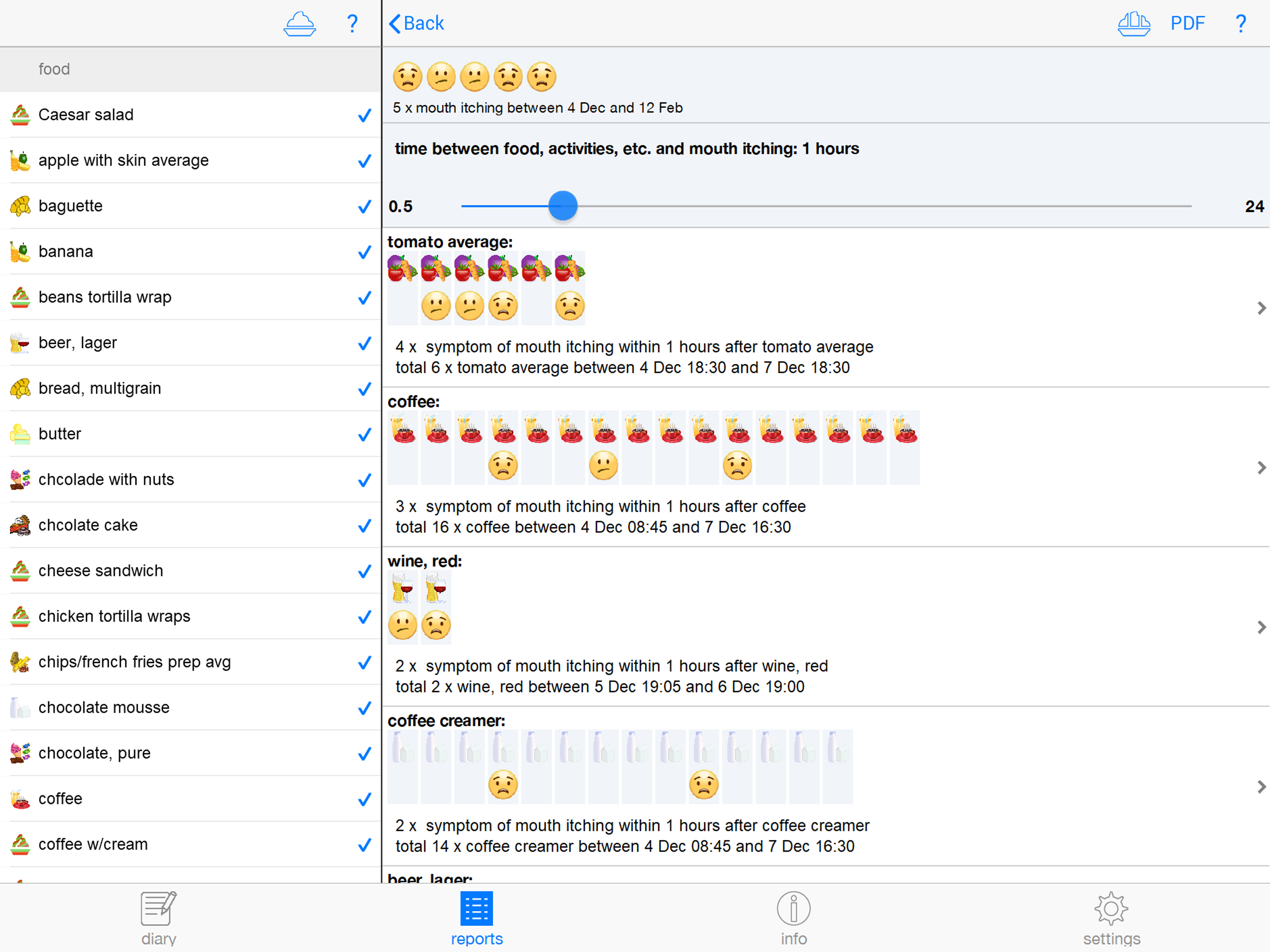Click the chips/french fries icon
This screenshot has height=952, width=1270.
20,662
